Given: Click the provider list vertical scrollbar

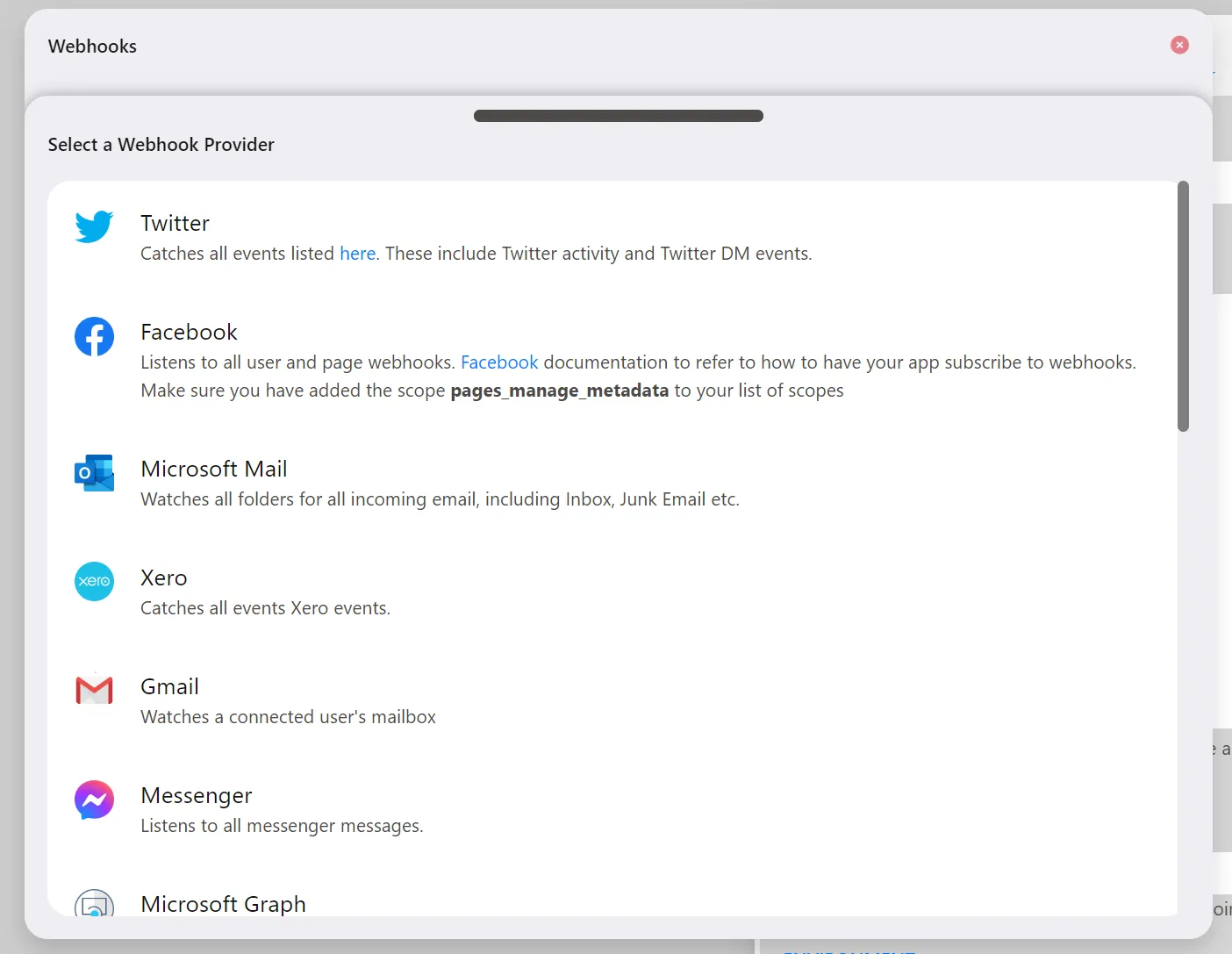Looking at the screenshot, I should pos(1183,306).
